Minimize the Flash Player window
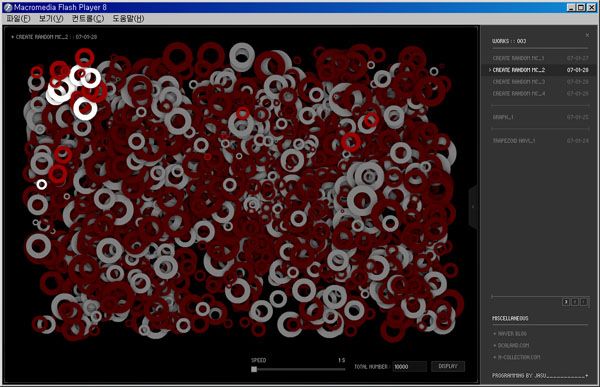The width and height of the screenshot is (600, 387). point(571,7)
